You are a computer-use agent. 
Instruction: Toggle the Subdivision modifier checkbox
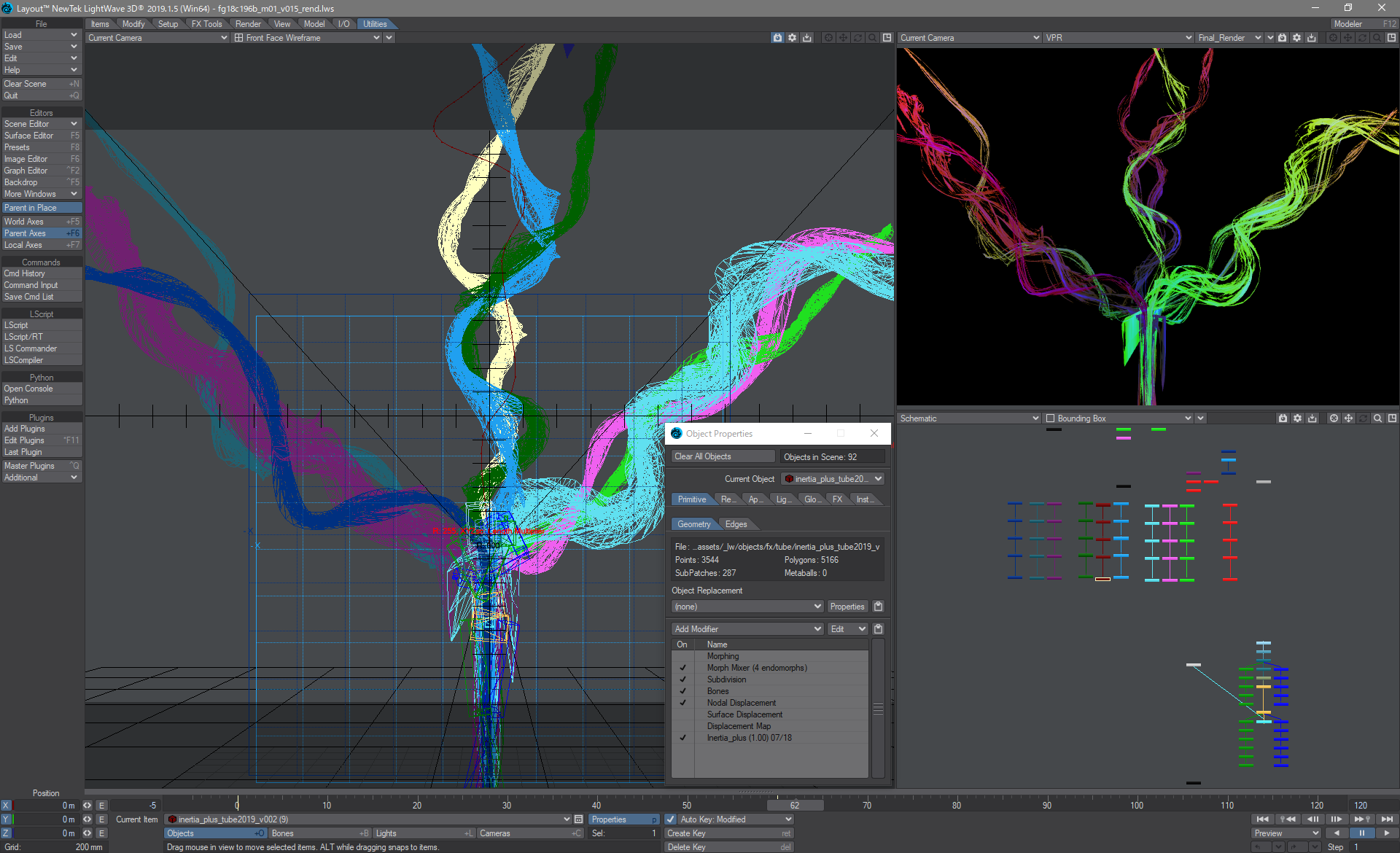682,679
